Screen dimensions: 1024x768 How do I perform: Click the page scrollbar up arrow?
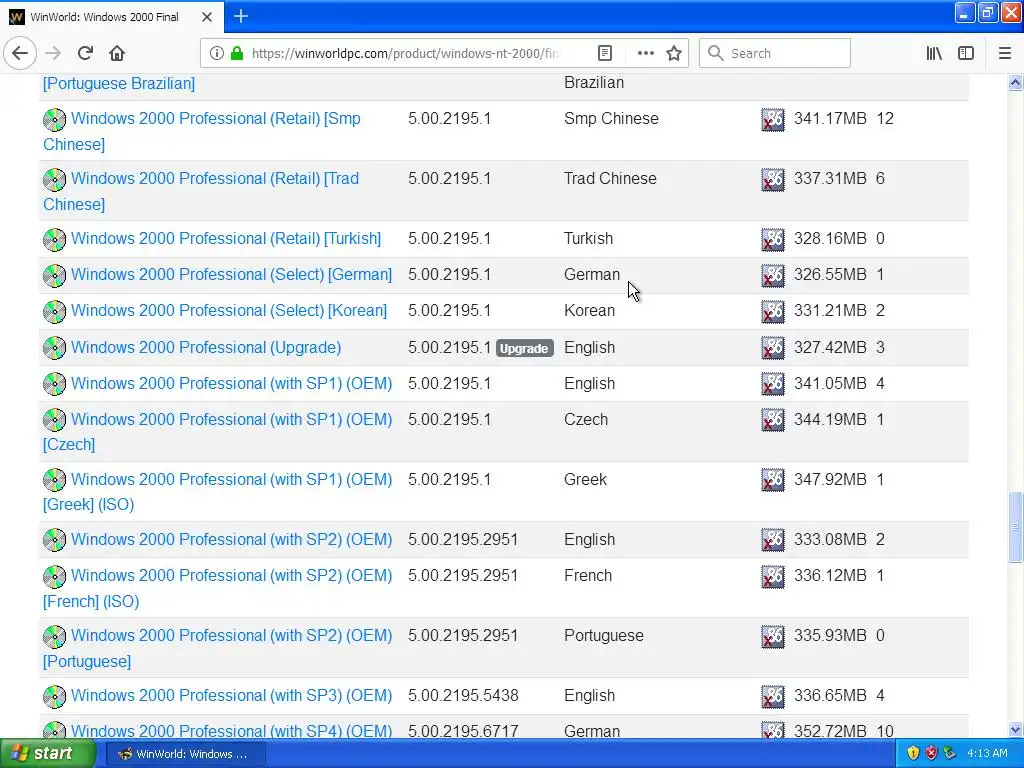click(1015, 82)
